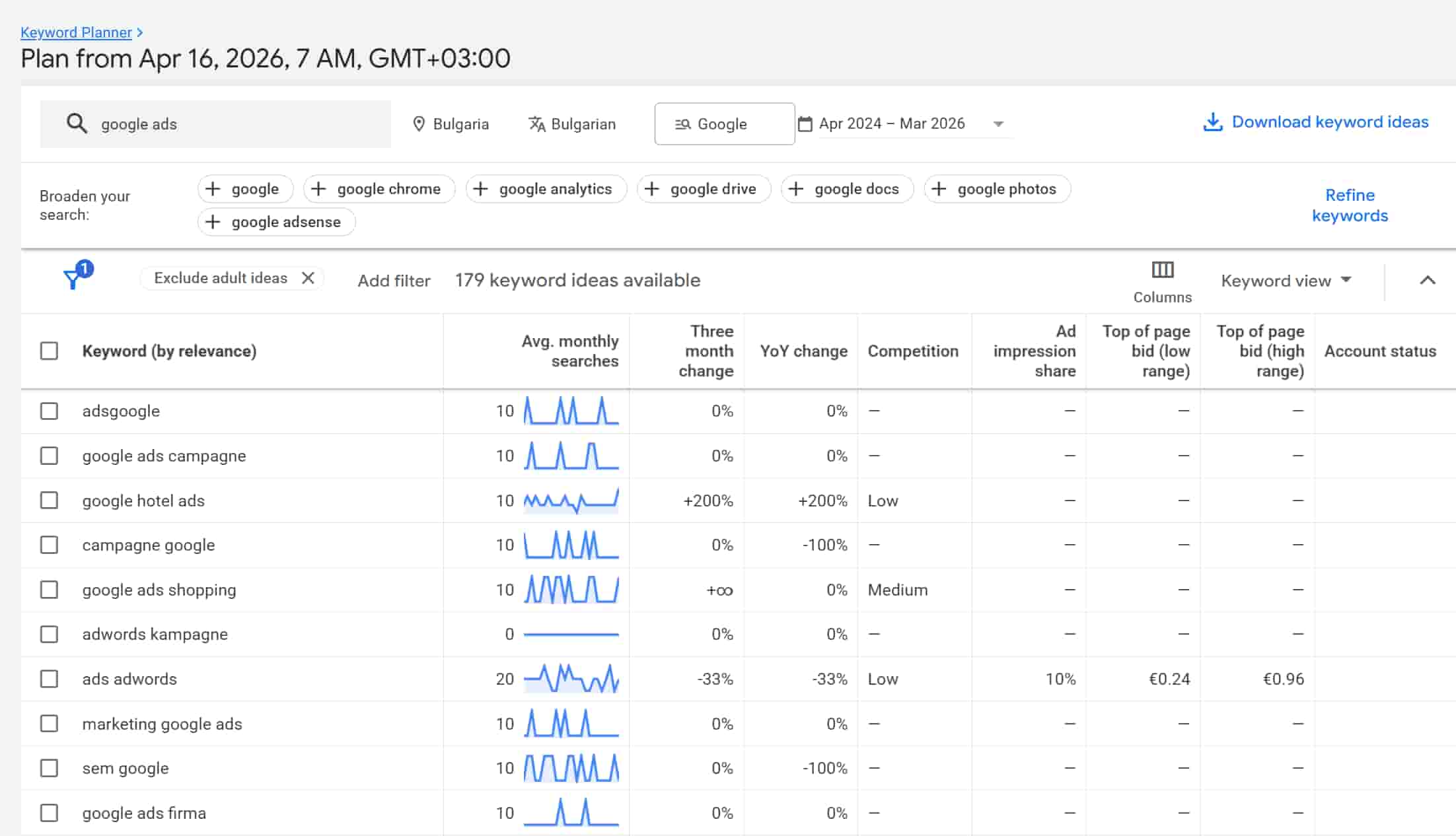1456x836 pixels.
Task: Open the Keyword Planner breadcrumb link
Action: [76, 32]
